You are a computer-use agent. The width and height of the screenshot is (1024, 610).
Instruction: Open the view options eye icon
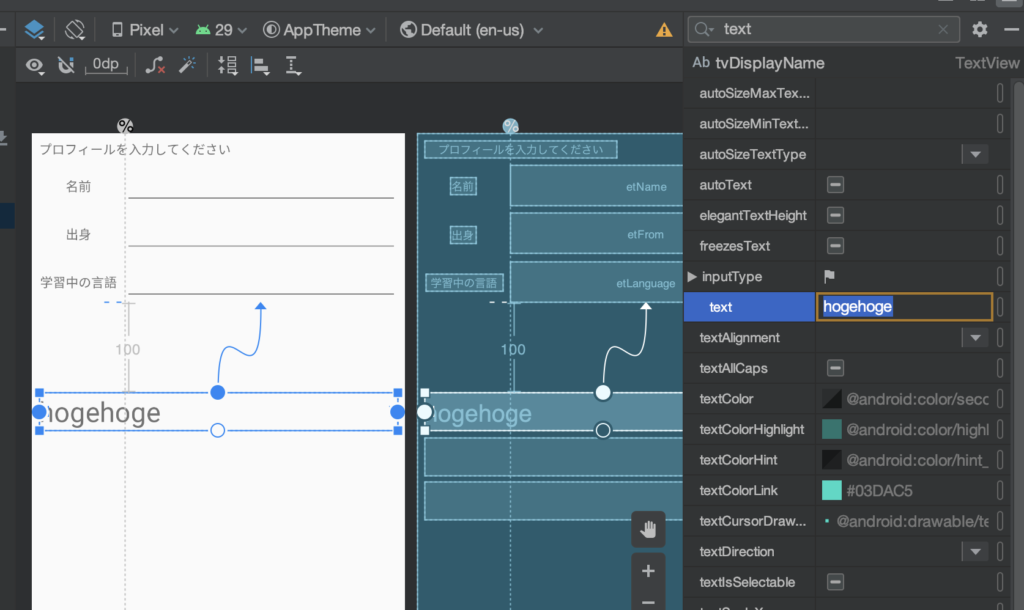(x=35, y=65)
